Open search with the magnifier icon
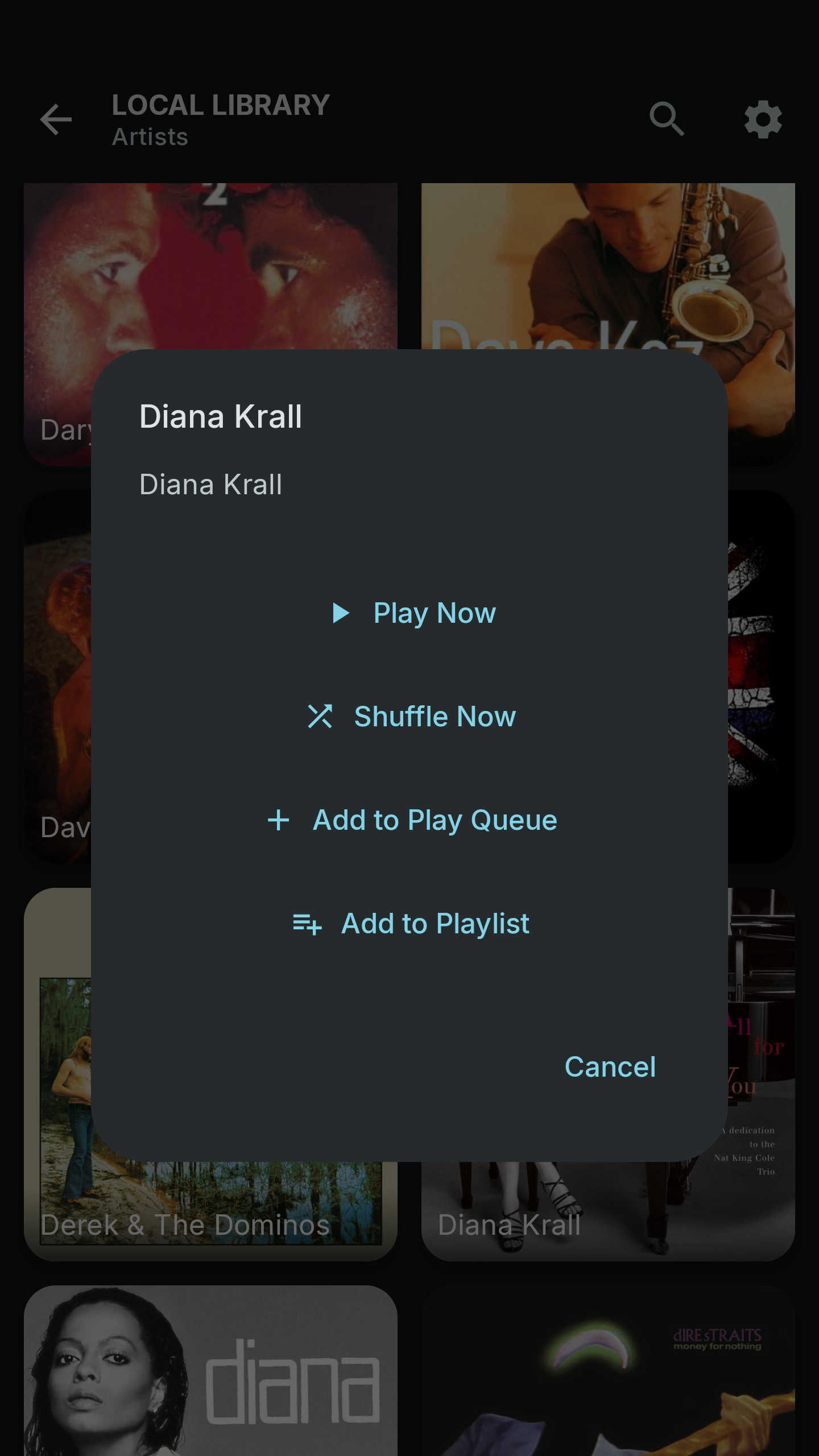This screenshot has height=1456, width=819. coord(667,119)
